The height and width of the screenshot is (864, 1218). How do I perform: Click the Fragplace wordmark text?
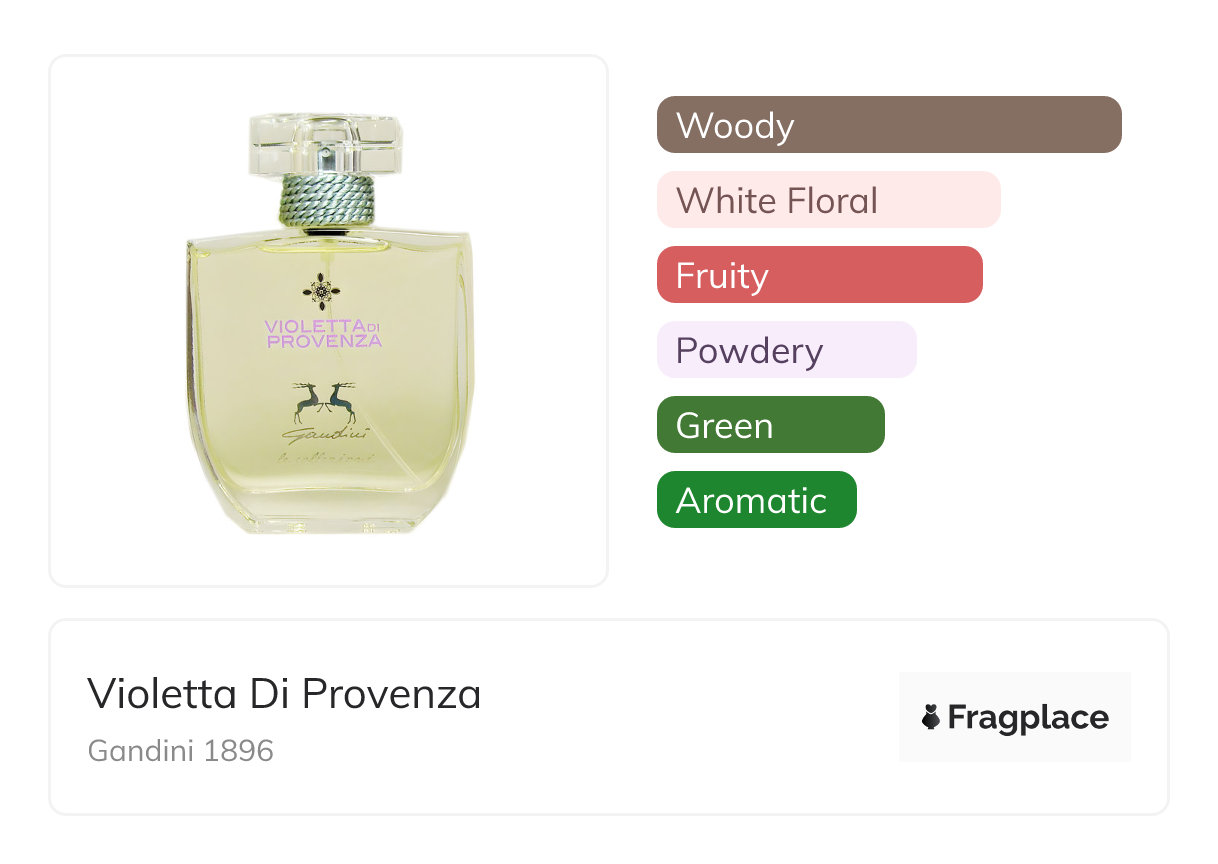pyautogui.click(x=1028, y=718)
